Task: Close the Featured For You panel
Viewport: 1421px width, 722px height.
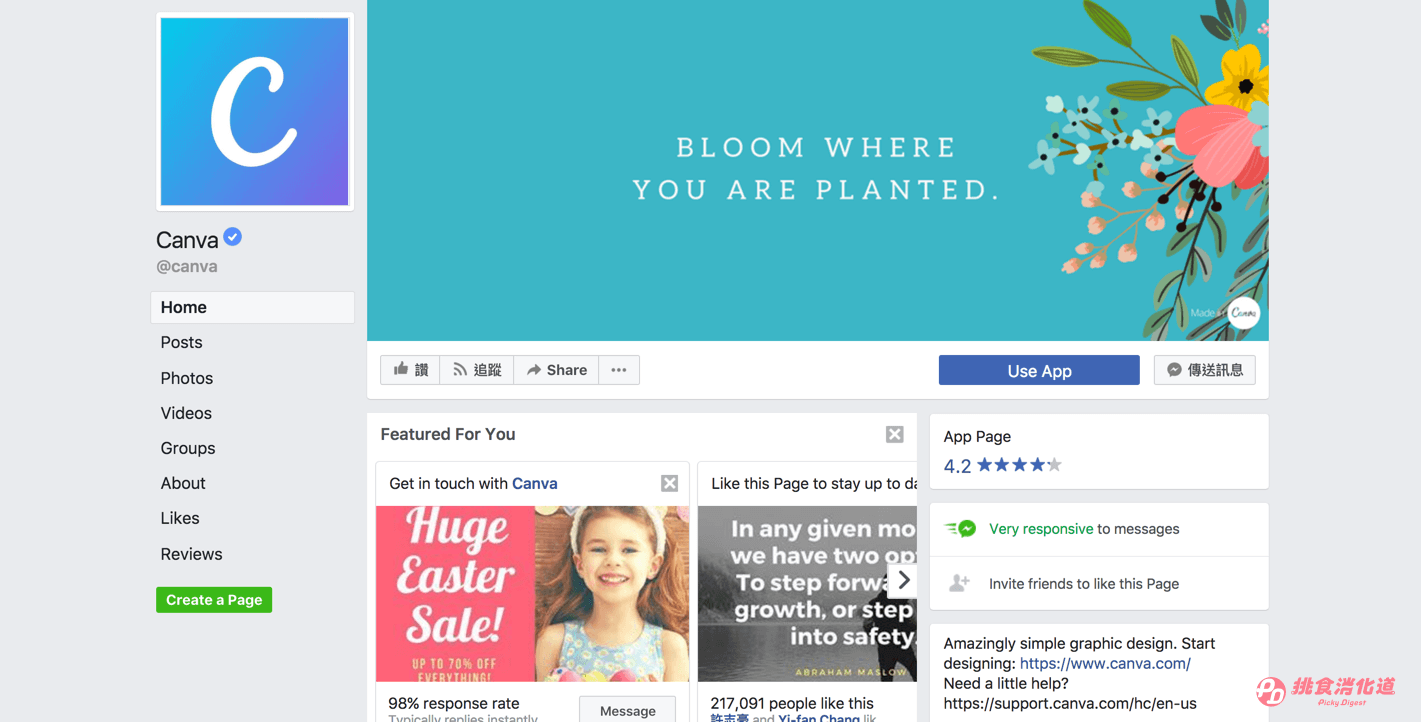Action: click(895, 434)
